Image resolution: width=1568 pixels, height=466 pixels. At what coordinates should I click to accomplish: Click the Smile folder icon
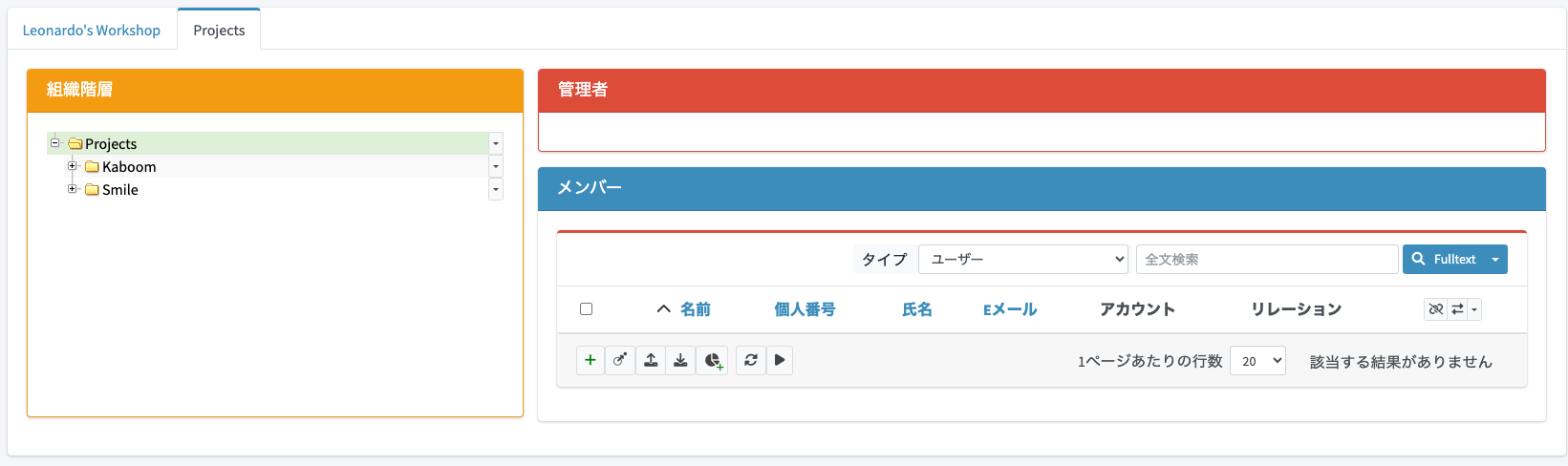coord(93,190)
